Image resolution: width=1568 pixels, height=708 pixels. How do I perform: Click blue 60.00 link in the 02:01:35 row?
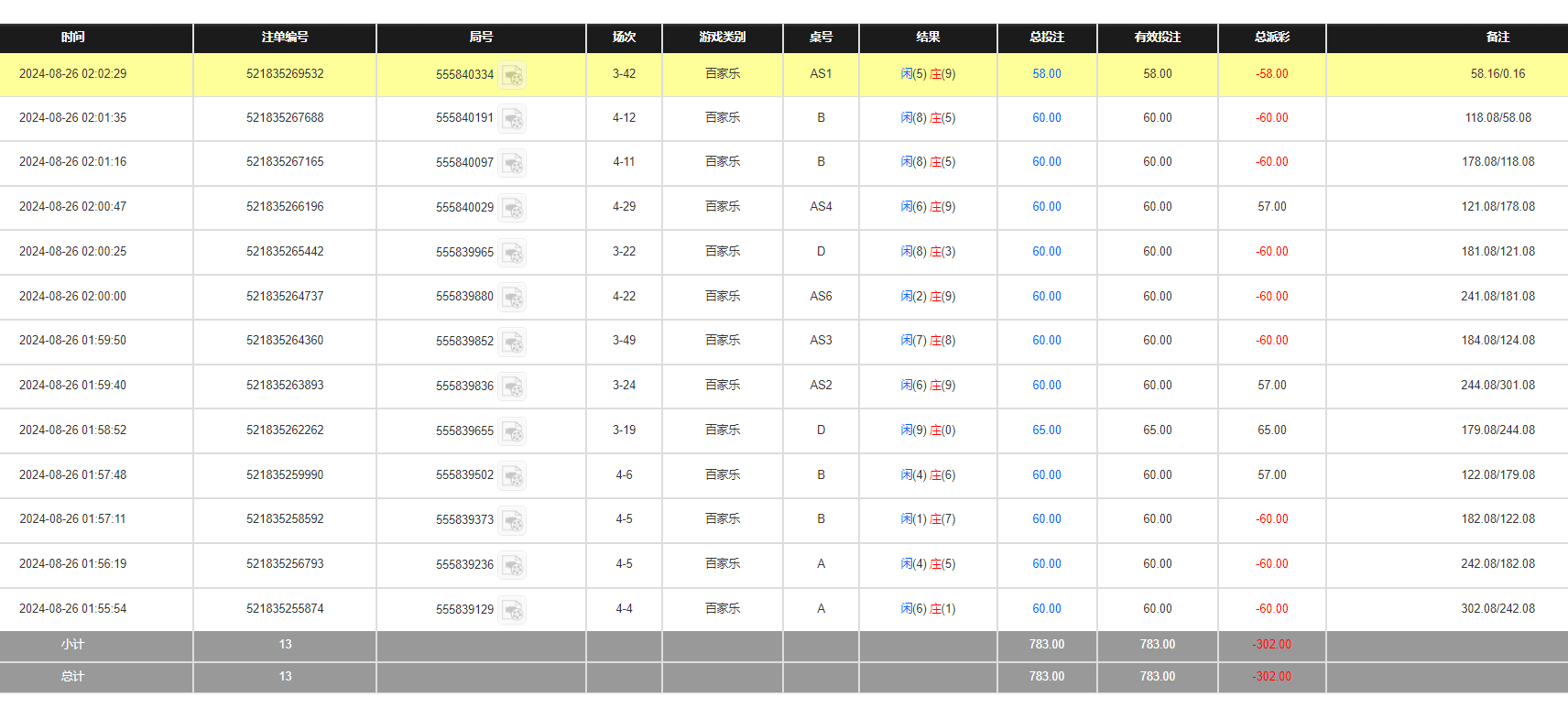pos(1046,118)
